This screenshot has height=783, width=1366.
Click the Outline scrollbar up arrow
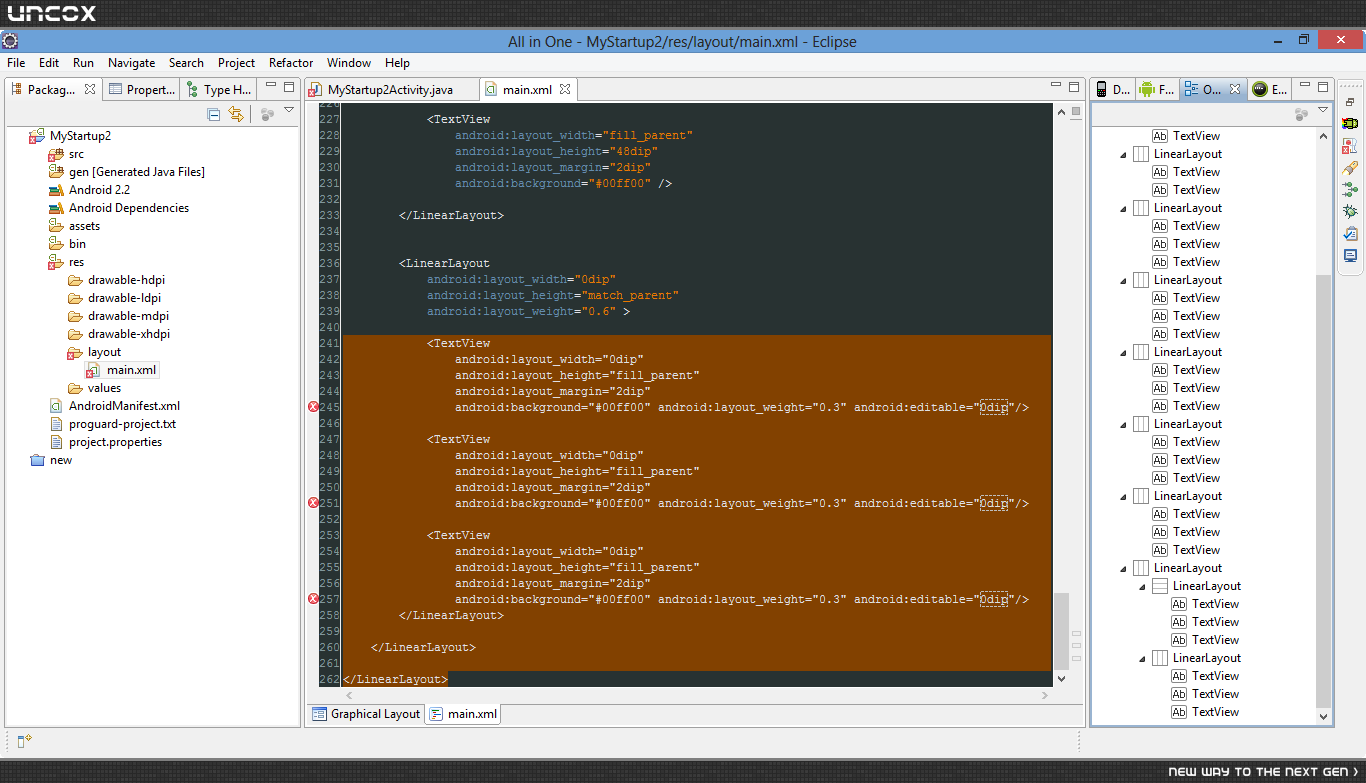point(1324,135)
